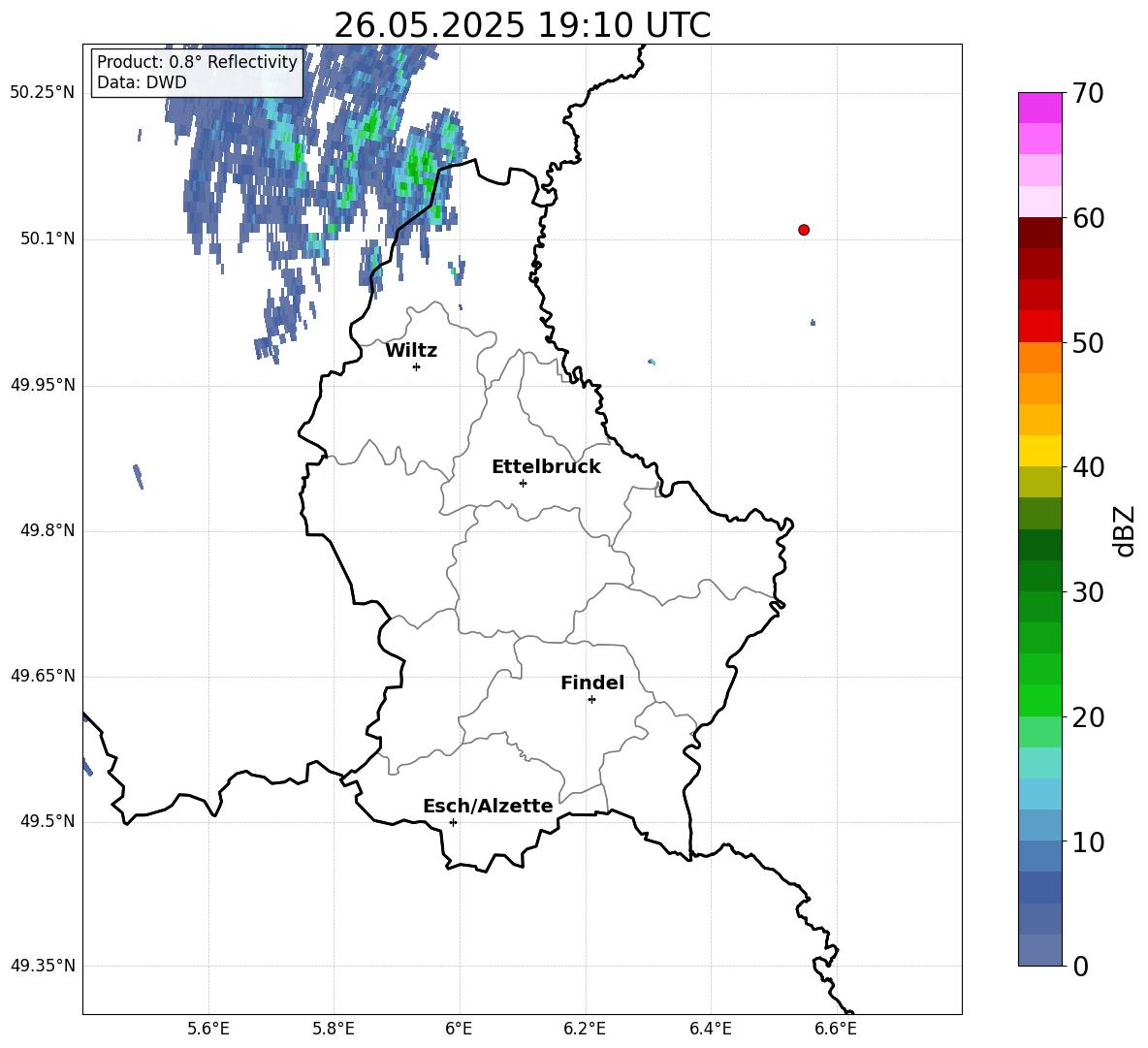Click the 'Wiltz' city label
1148x1048 pixels.
(411, 351)
